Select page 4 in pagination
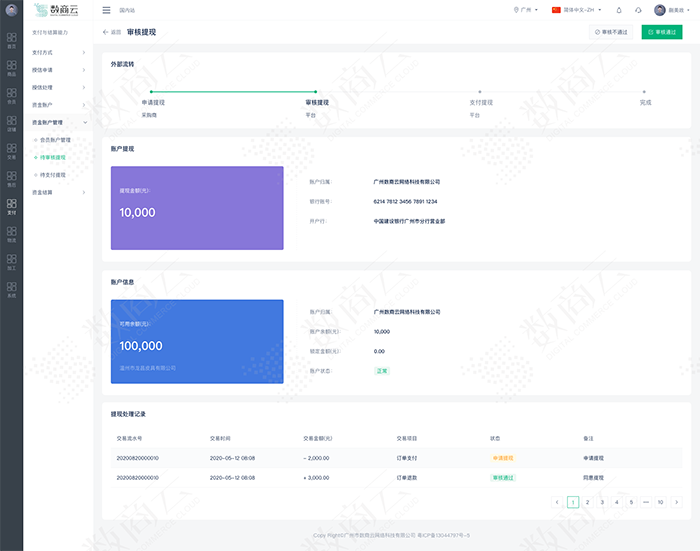700x551 pixels. click(617, 502)
